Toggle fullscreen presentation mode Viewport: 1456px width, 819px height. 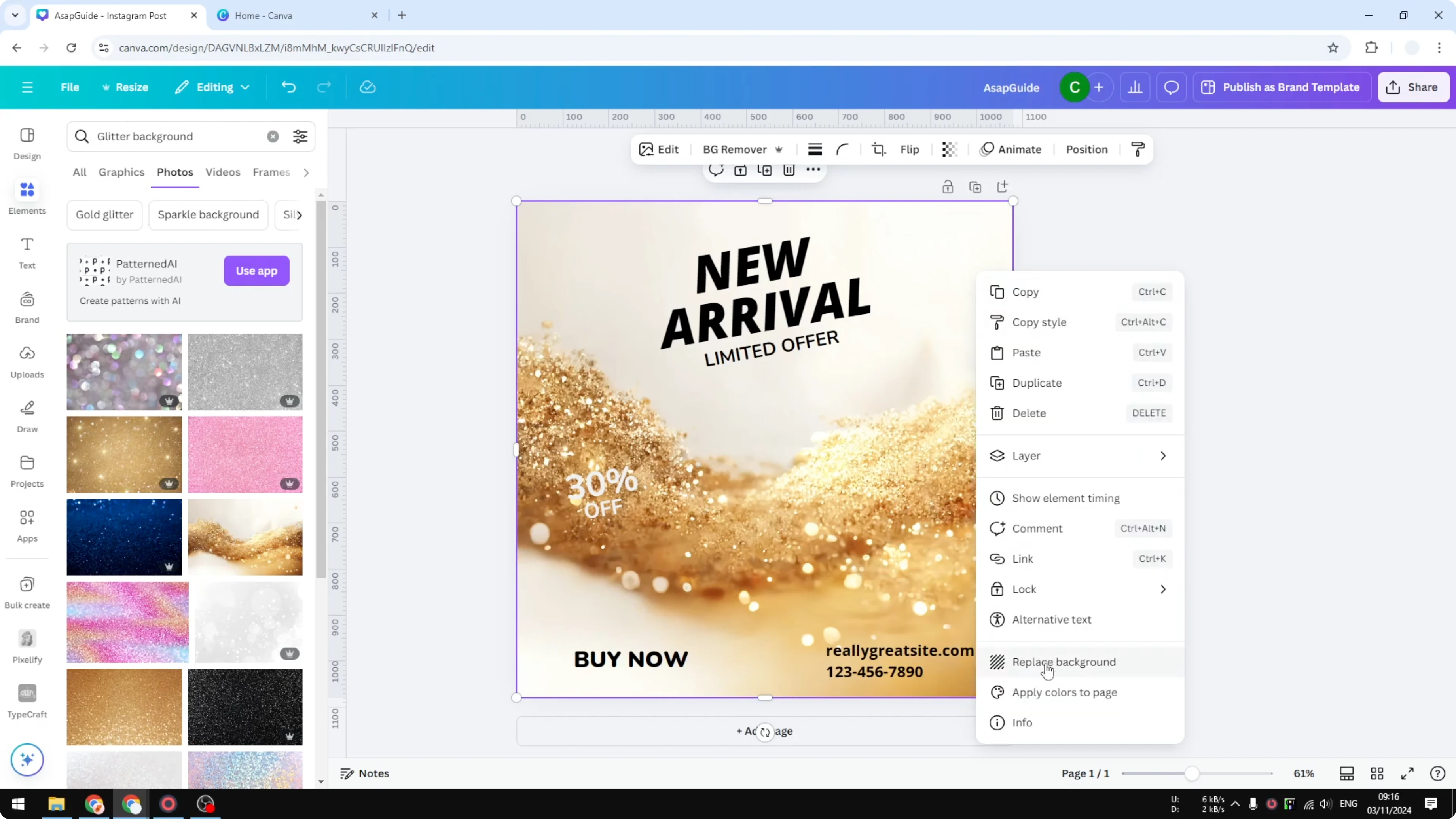tap(1408, 773)
